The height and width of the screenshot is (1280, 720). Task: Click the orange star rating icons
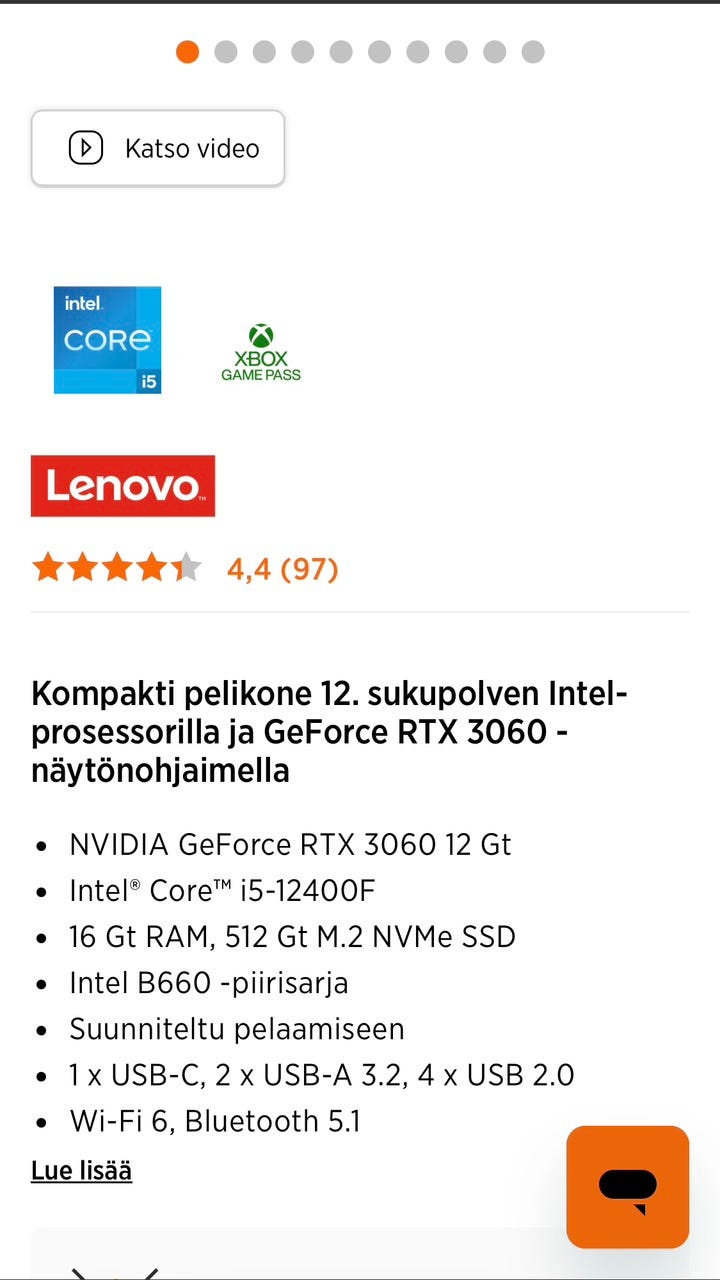116,568
